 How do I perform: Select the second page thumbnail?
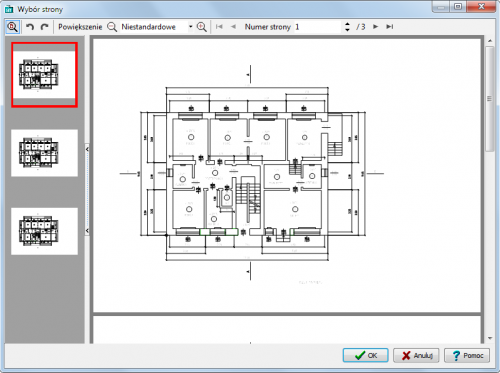pos(44,153)
